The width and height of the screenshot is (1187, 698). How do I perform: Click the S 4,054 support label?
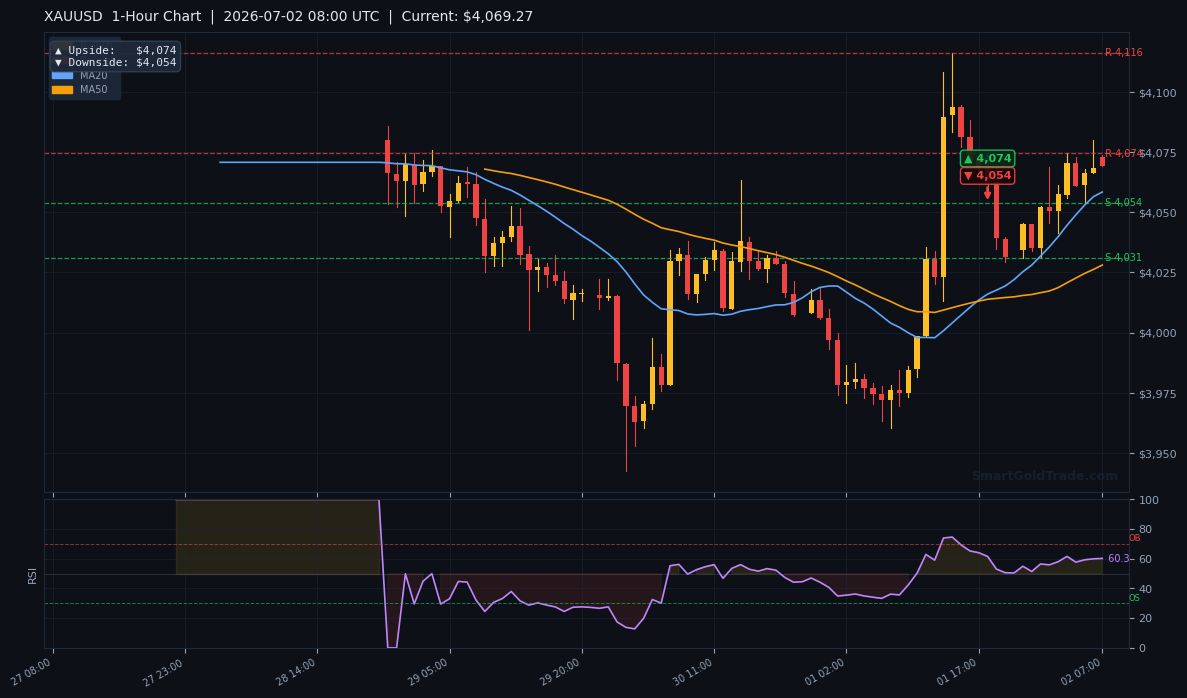pos(1123,202)
